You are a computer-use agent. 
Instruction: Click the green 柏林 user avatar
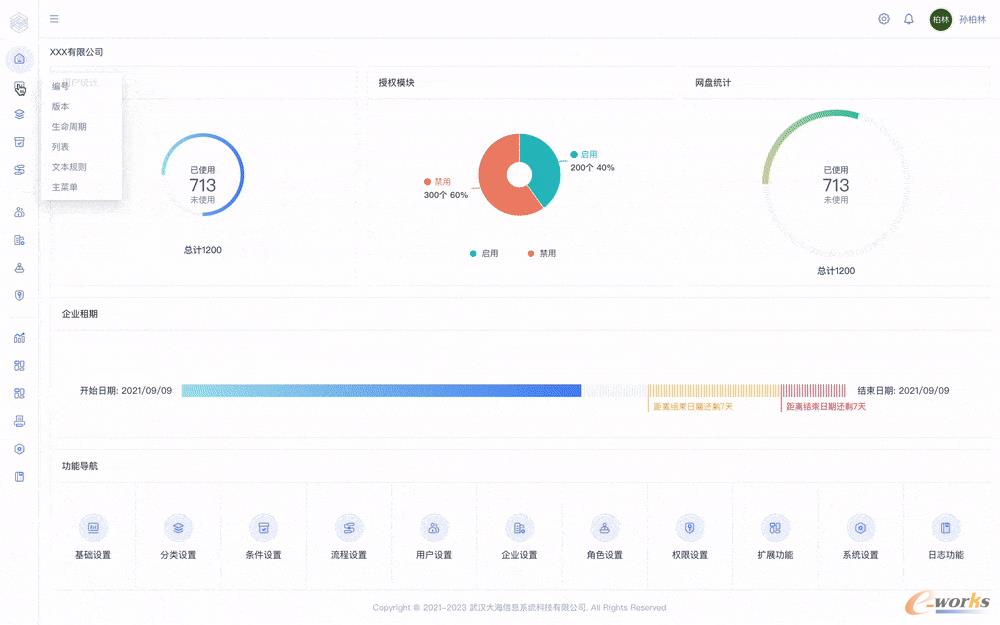pyautogui.click(x=941, y=19)
